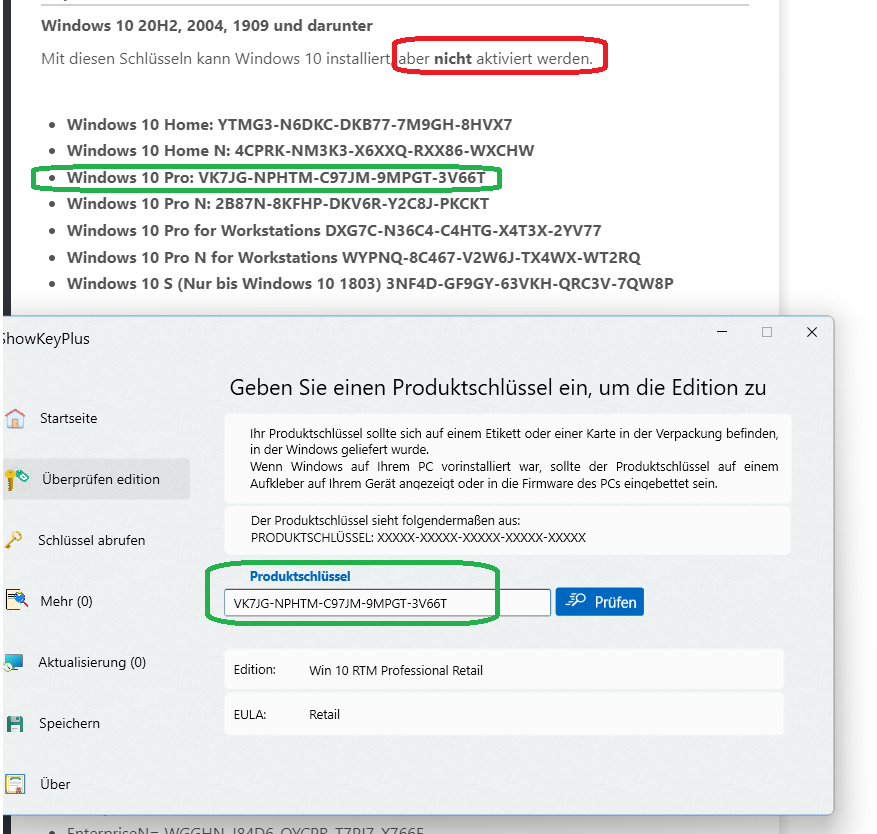Click the Über certificate icon
The image size is (877, 834).
15,784
